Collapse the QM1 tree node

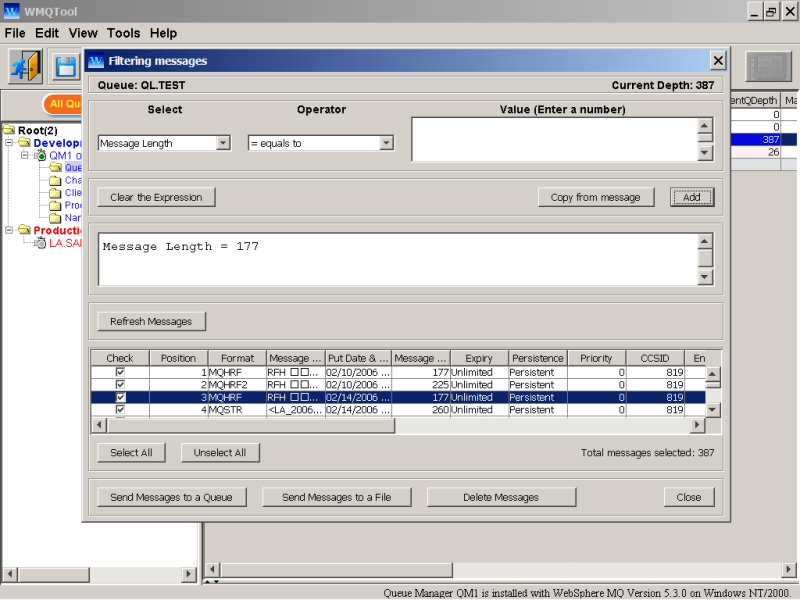click(24, 155)
